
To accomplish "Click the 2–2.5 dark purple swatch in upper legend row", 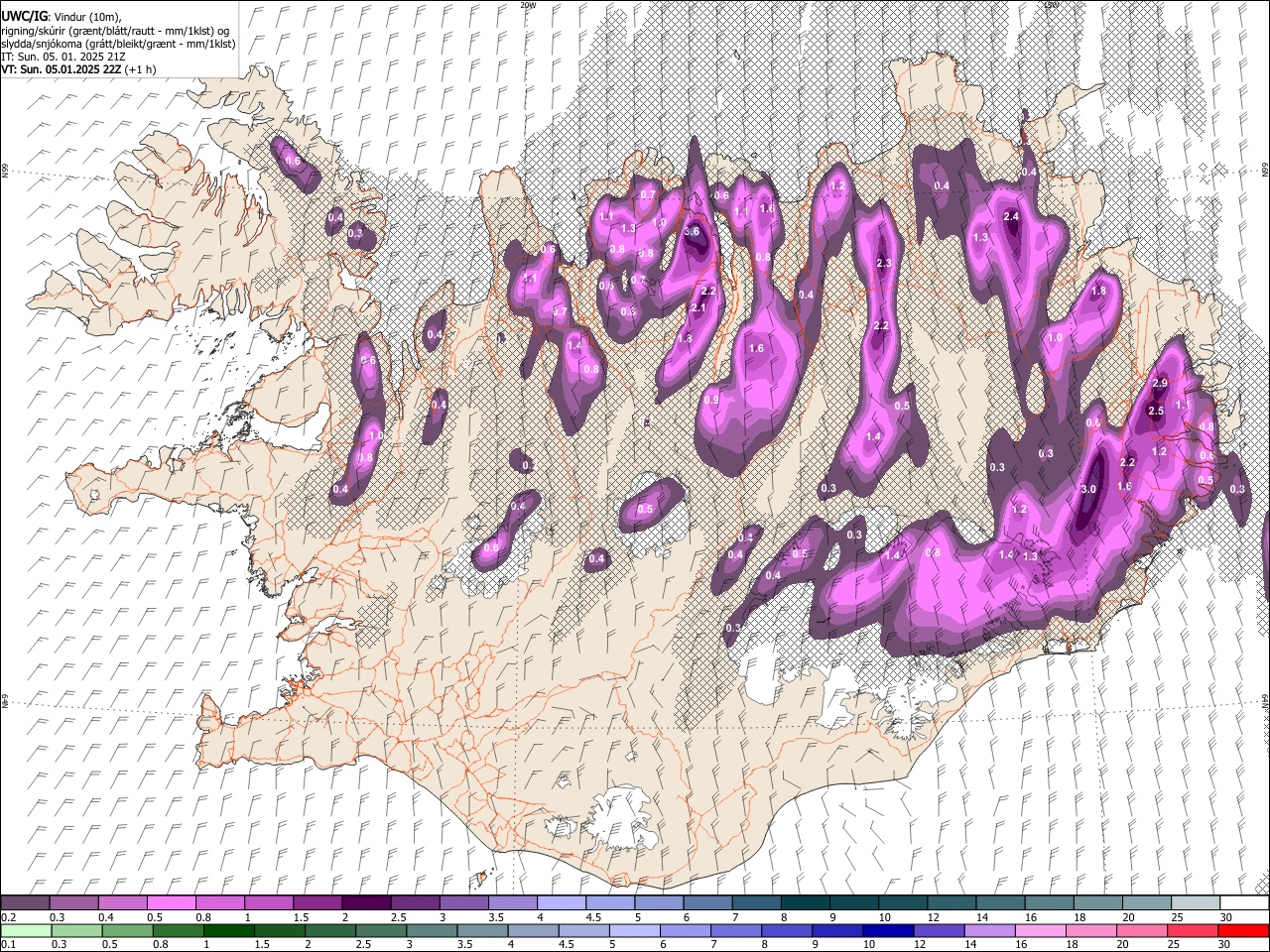I will click(365, 903).
